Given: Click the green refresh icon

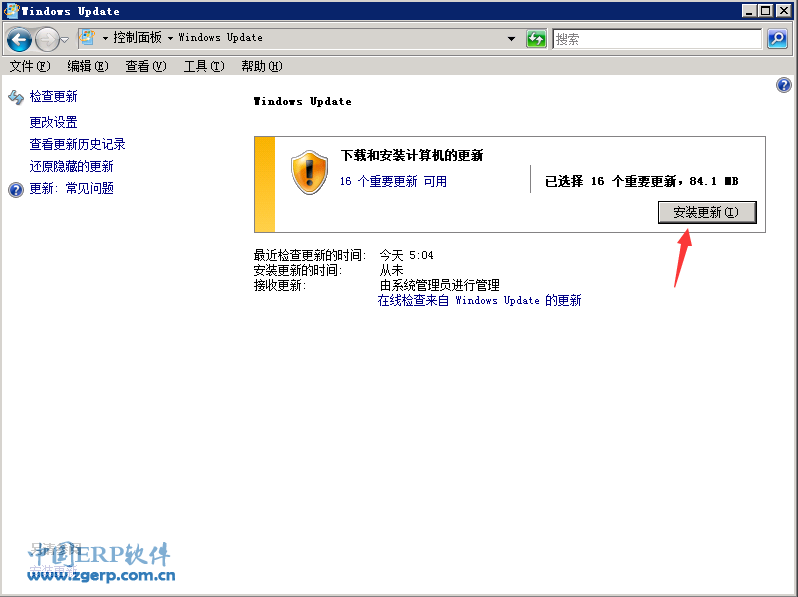Looking at the screenshot, I should (536, 39).
